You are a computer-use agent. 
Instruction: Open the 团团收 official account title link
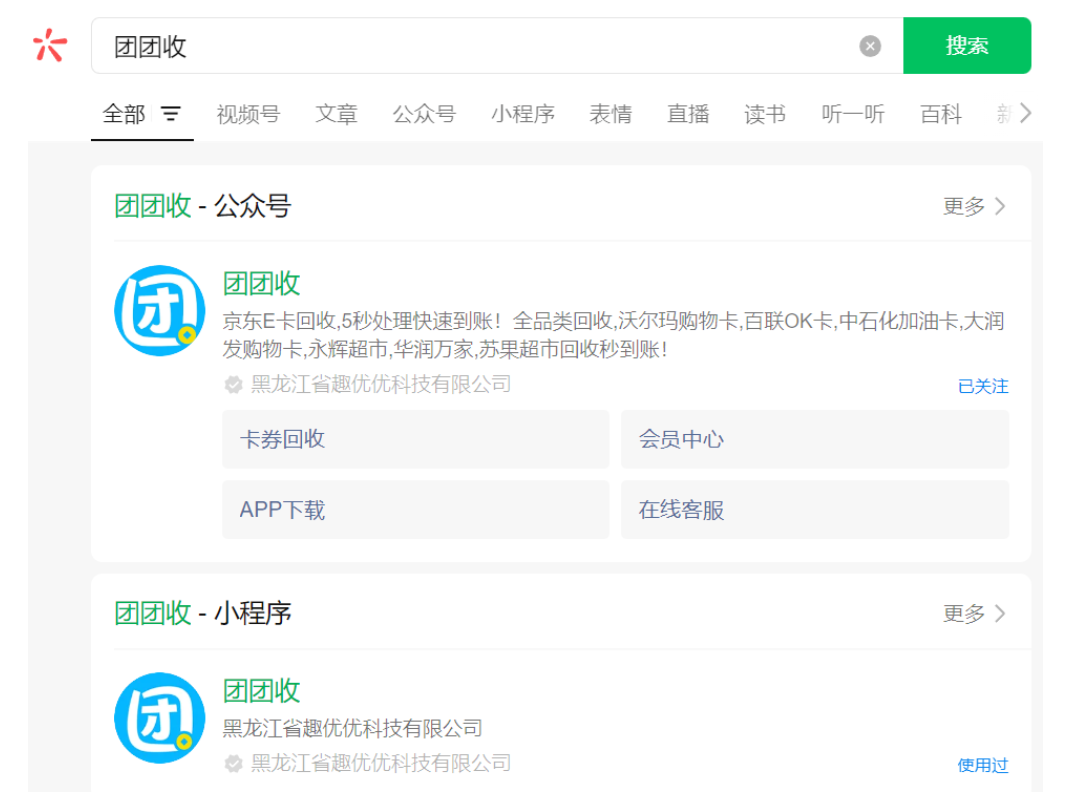click(261, 283)
